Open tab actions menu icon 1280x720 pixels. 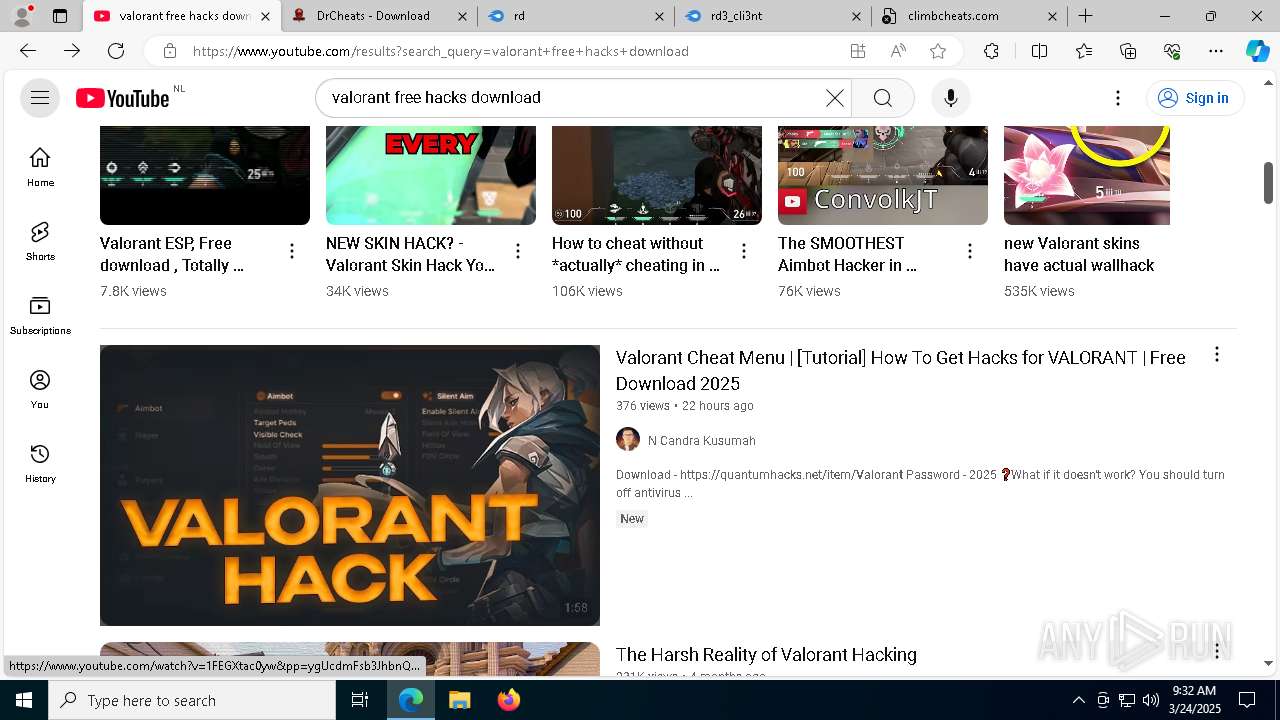[60, 16]
